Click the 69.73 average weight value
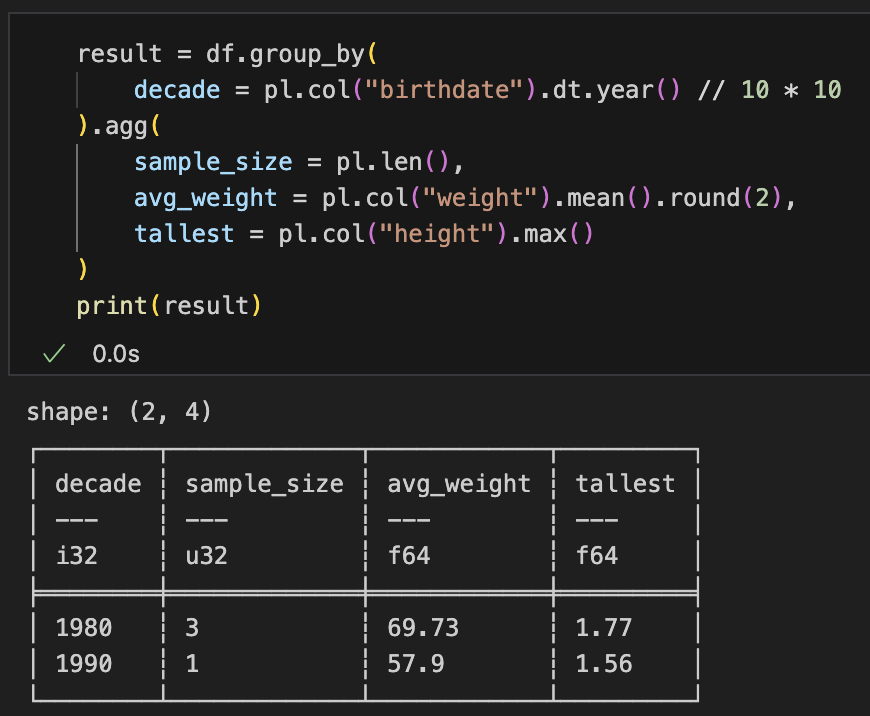The height and width of the screenshot is (716, 870). tap(422, 628)
